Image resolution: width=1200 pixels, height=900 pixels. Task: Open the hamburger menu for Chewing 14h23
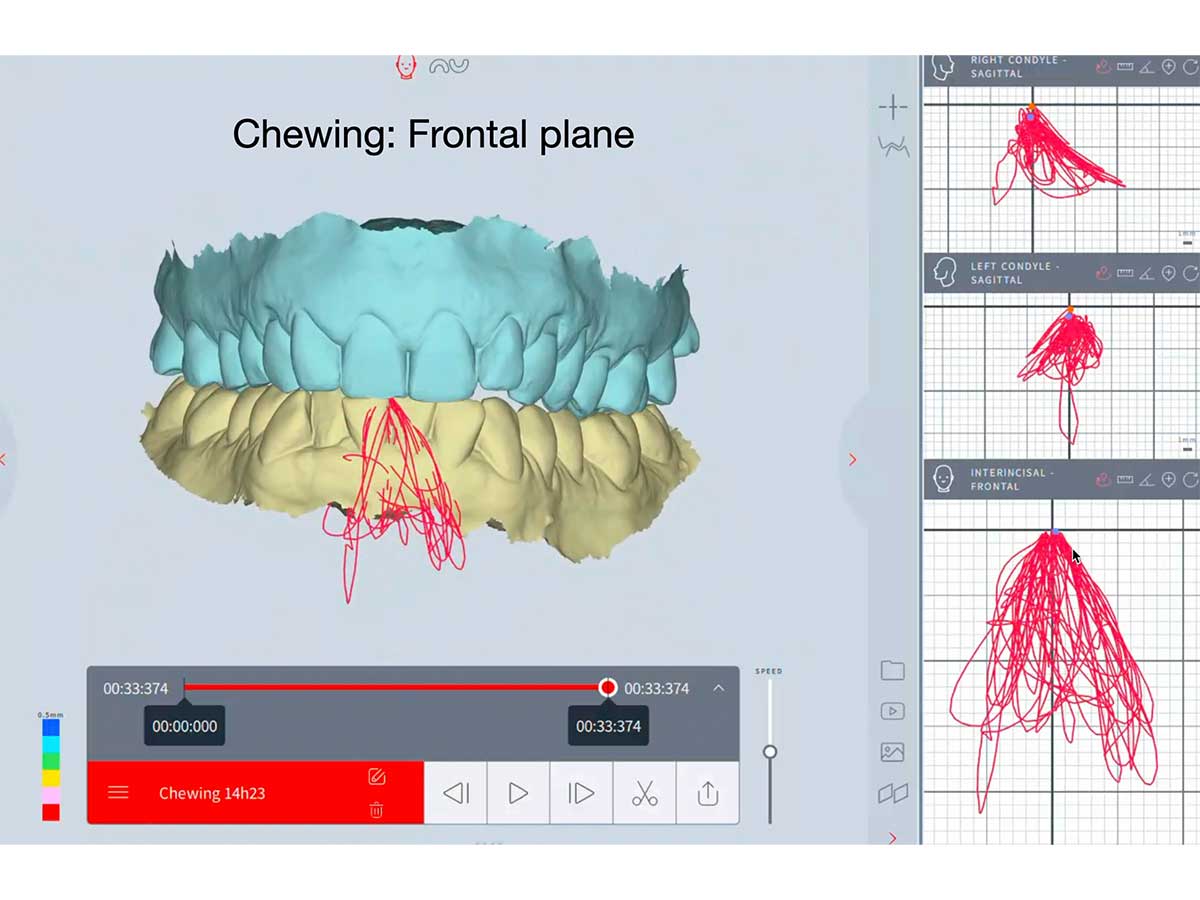click(118, 793)
